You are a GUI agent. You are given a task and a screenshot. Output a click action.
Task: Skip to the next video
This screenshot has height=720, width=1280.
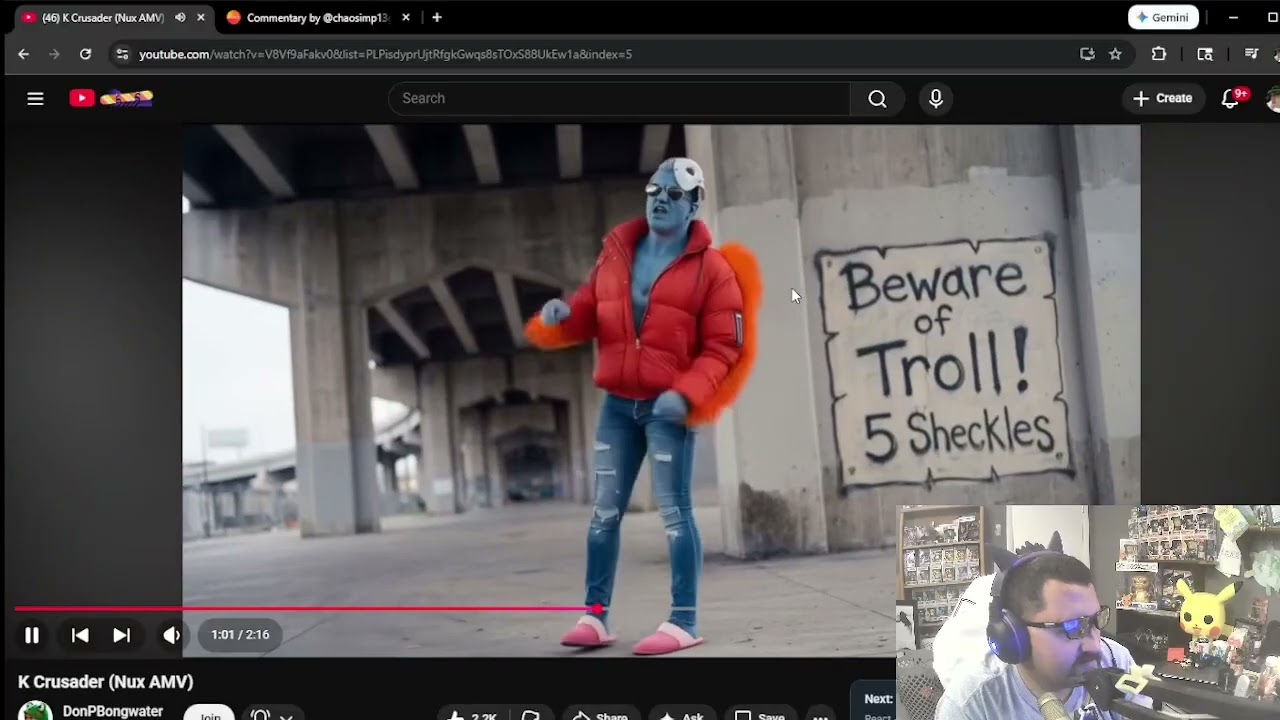click(x=121, y=635)
